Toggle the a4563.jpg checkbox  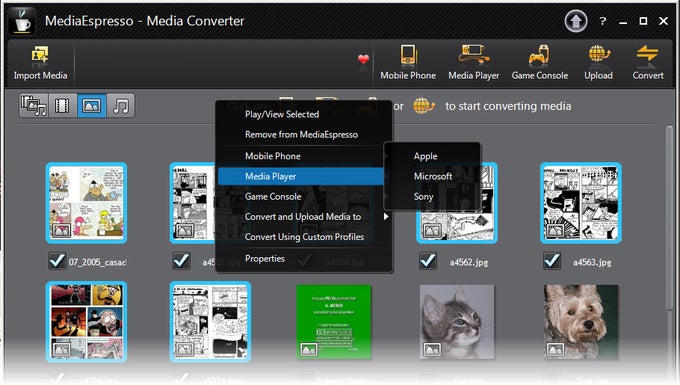[552, 261]
